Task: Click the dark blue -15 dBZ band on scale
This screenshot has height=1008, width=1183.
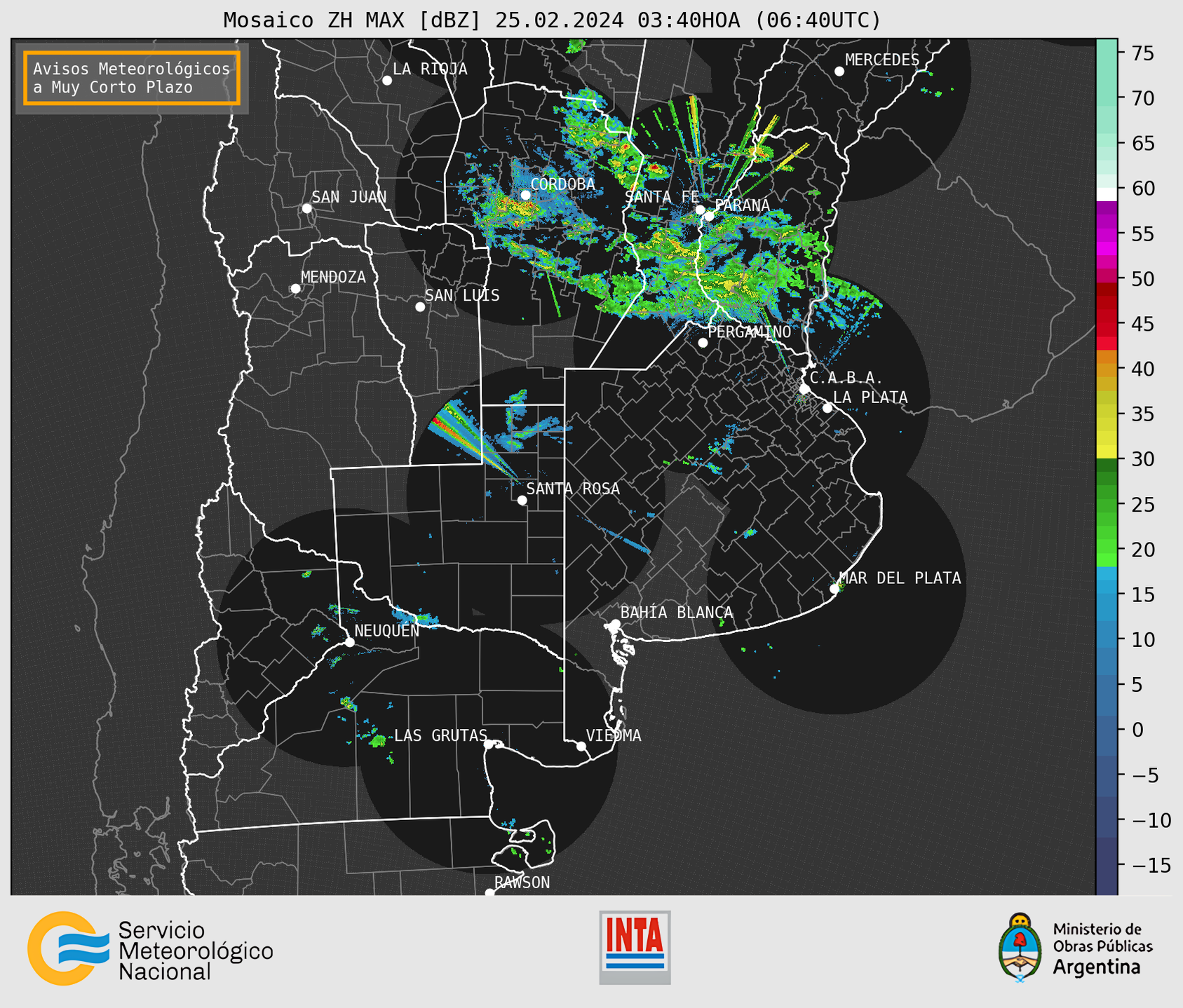Action: click(1107, 866)
